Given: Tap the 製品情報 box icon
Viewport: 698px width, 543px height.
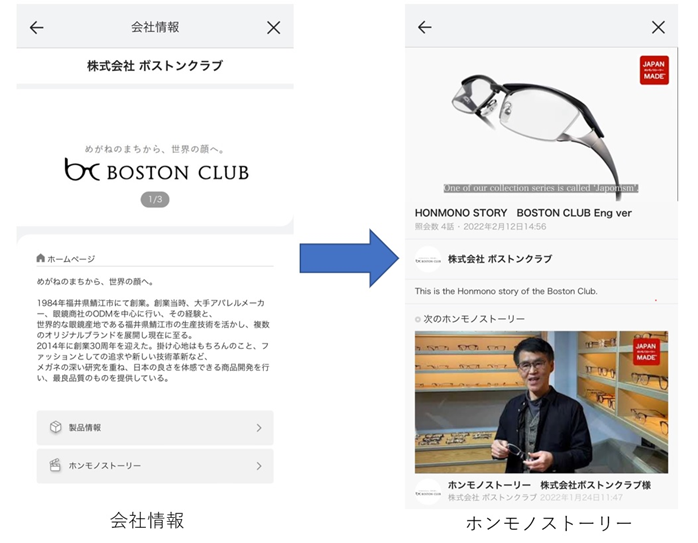Looking at the screenshot, I should tap(56, 427).
